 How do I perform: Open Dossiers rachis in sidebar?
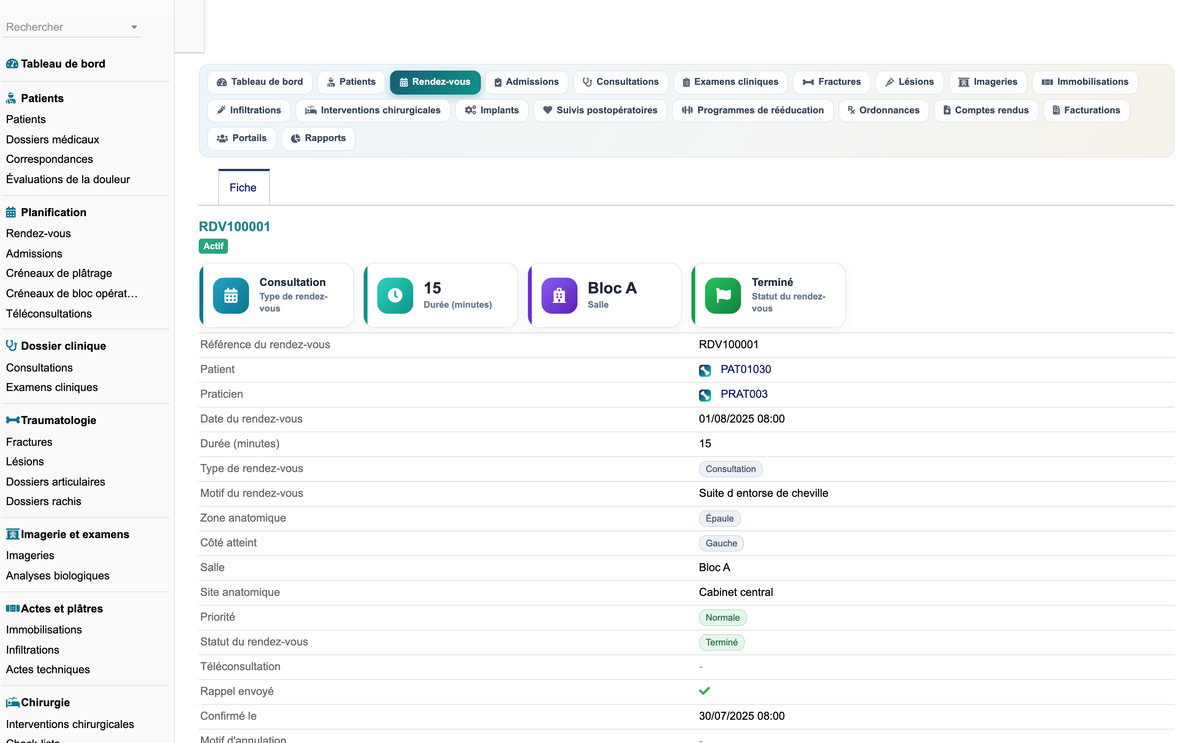point(44,502)
